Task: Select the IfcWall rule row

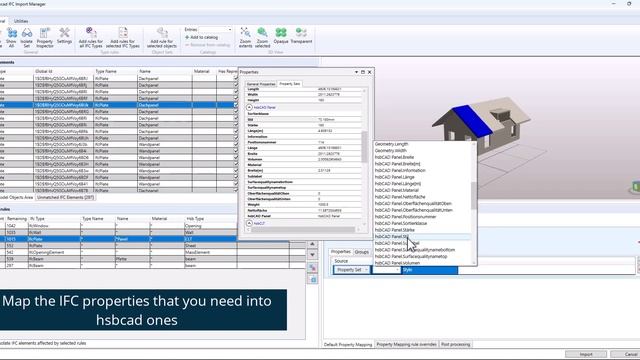Action: (x=118, y=232)
